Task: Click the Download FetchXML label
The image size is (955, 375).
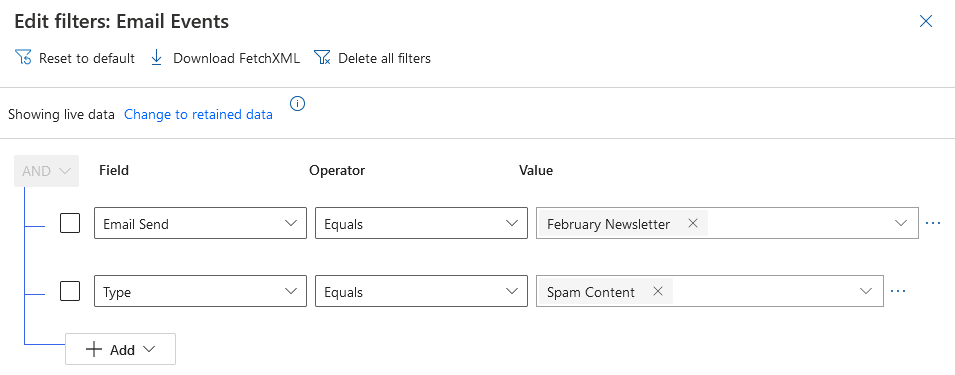Action: (x=237, y=58)
